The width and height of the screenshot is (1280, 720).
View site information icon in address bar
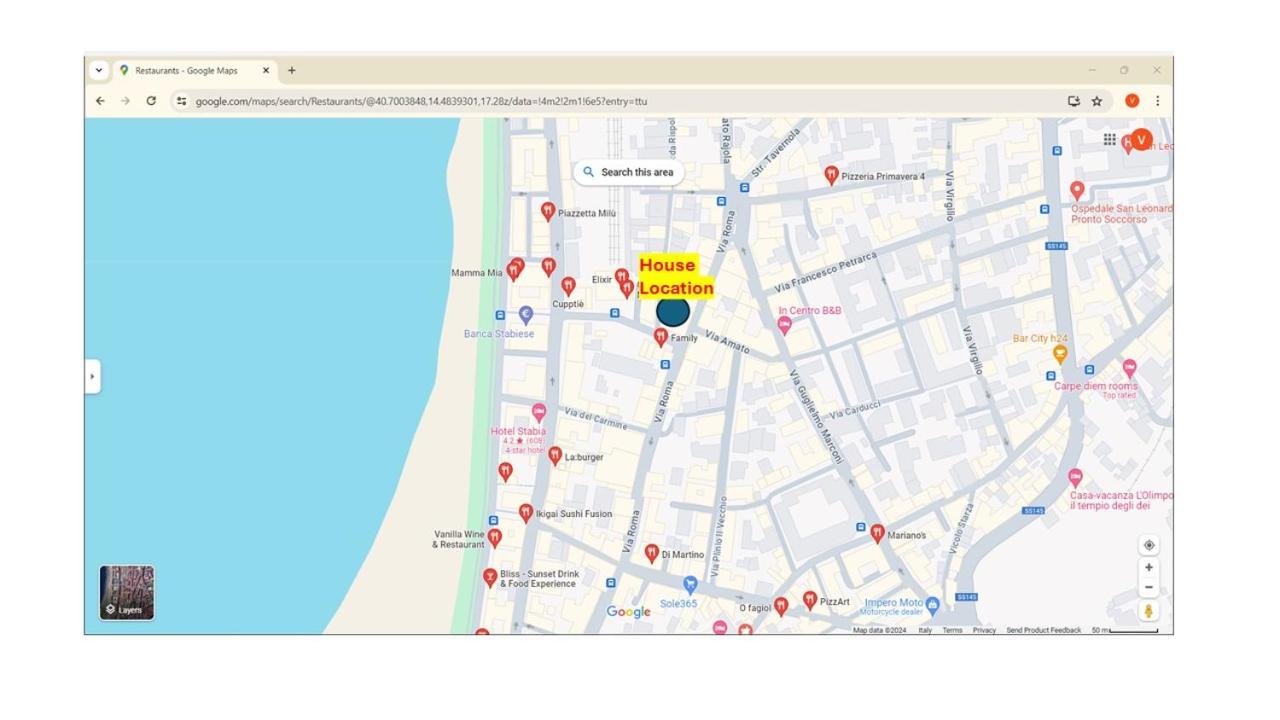(x=181, y=101)
